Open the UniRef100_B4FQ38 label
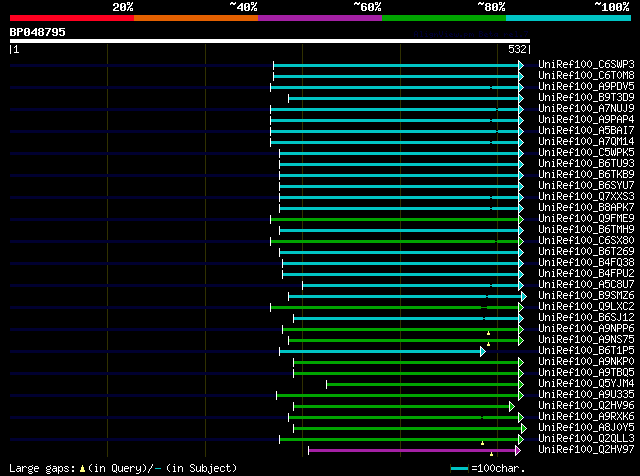 [x=586, y=263]
